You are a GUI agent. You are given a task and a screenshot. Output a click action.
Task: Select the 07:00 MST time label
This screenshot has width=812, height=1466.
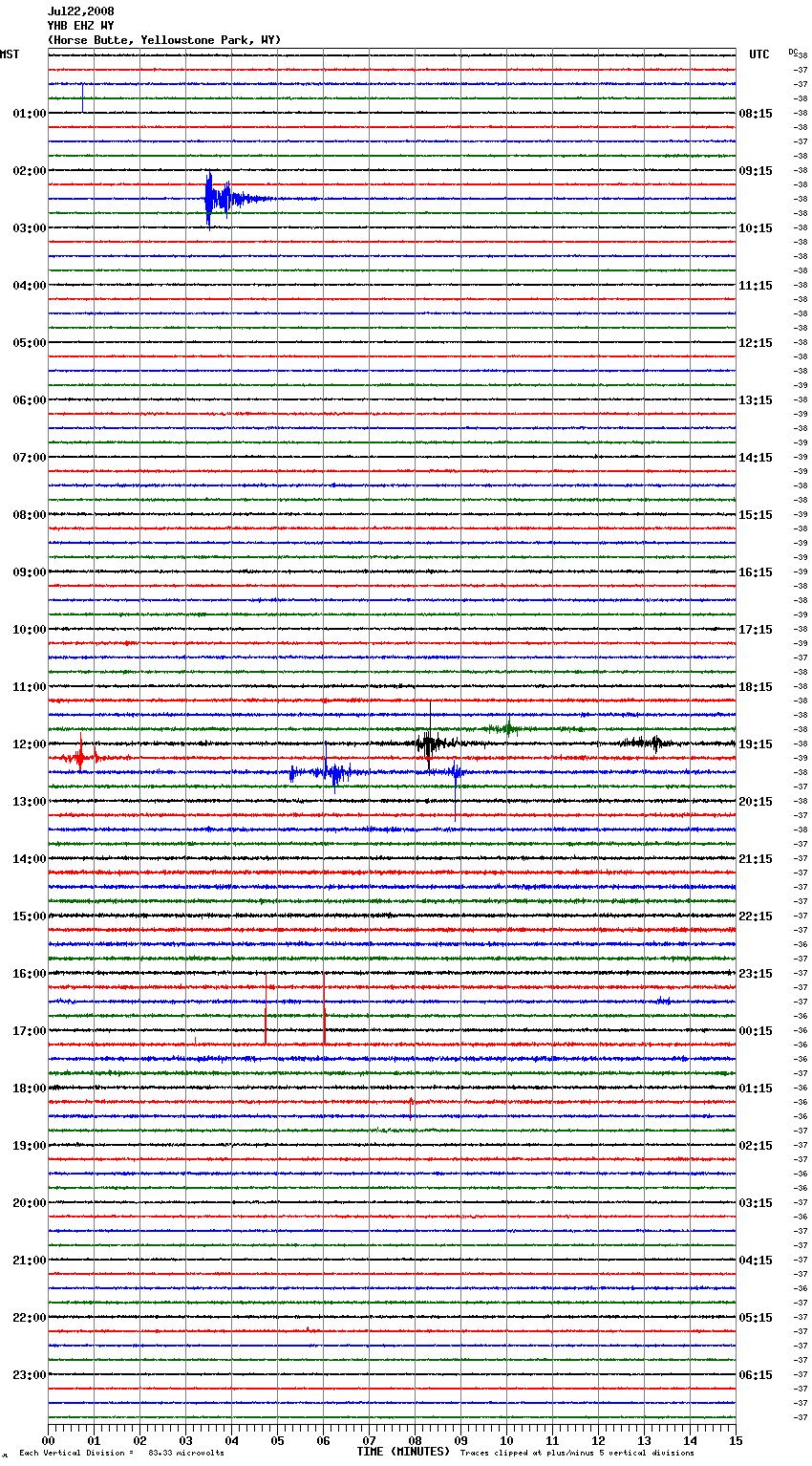coord(29,458)
